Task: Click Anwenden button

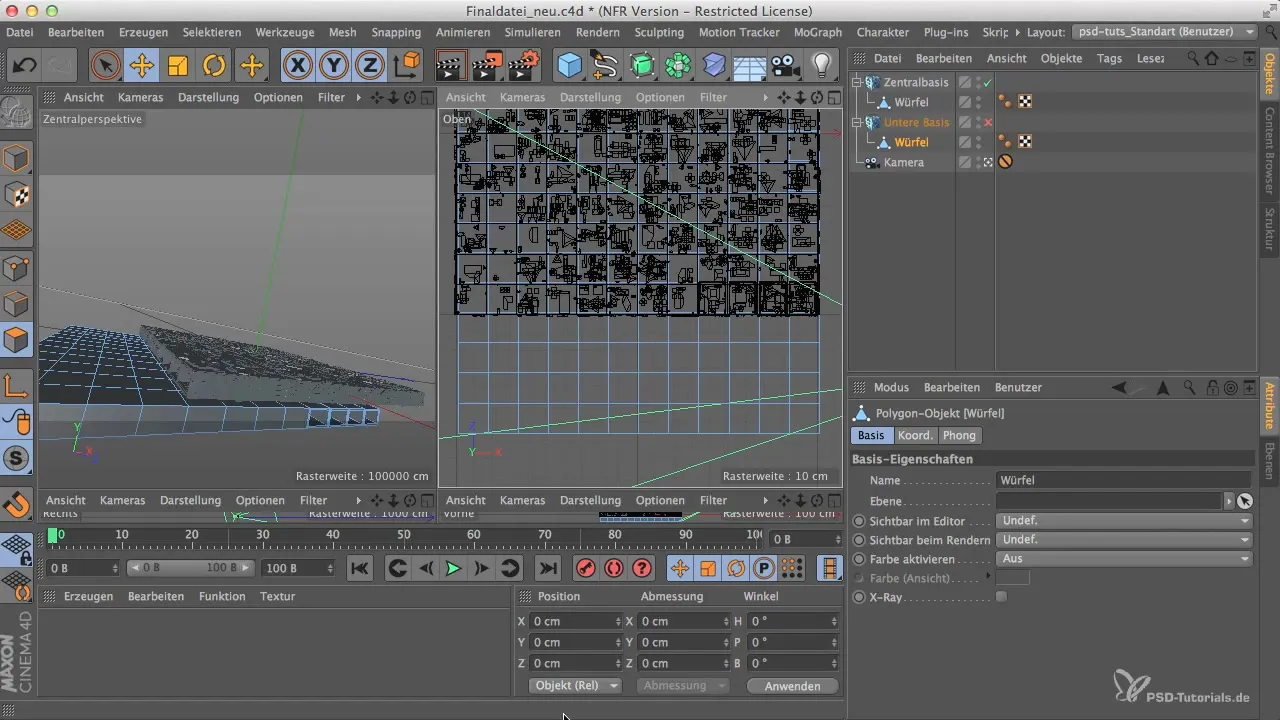Action: (x=792, y=686)
